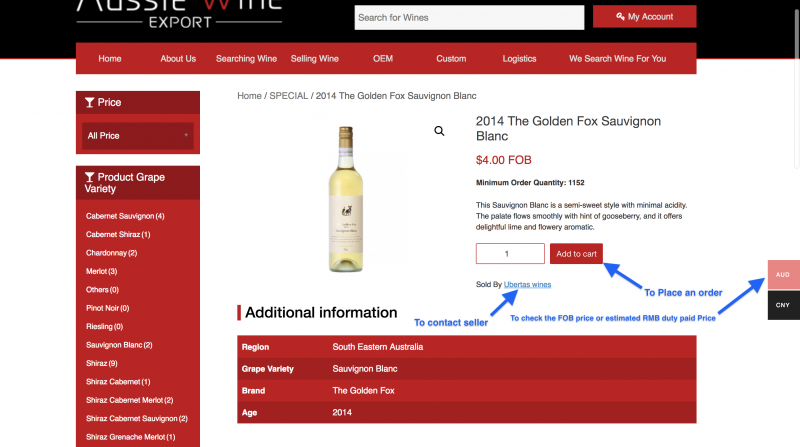The image size is (800, 447).
Task: Open We Search Wine For You menu
Action: click(617, 59)
